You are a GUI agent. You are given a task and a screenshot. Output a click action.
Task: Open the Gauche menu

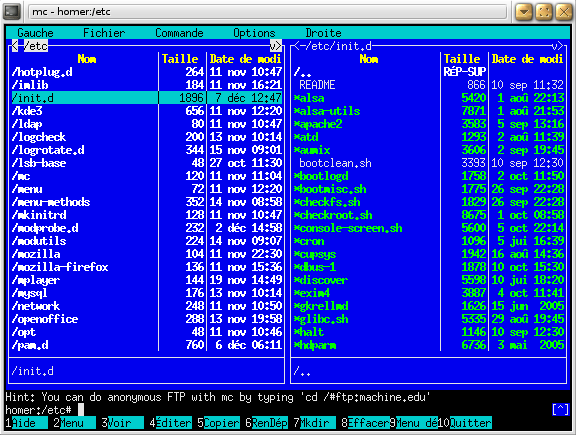coord(35,33)
